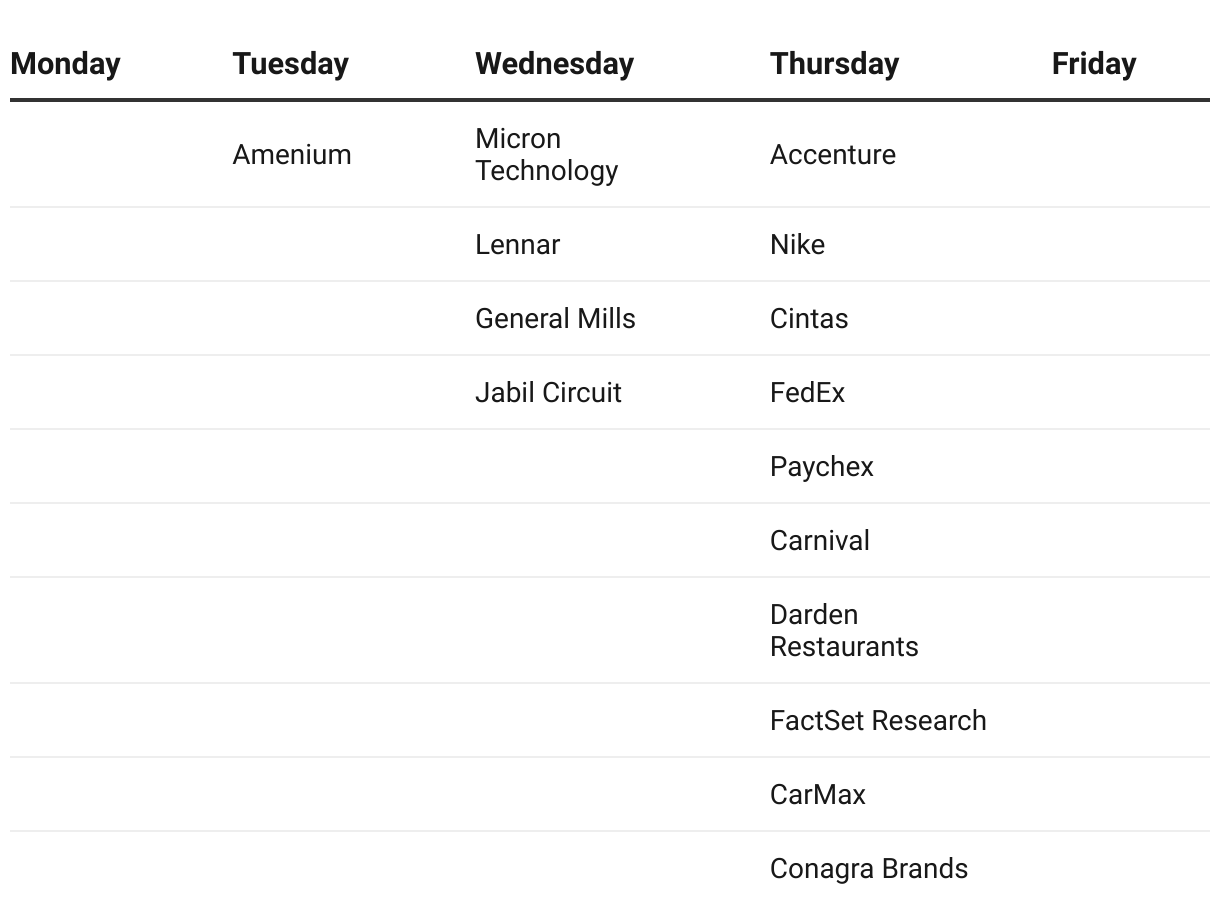The height and width of the screenshot is (914, 1220).
Task: Click Cintas in the Thursday column
Action: [808, 319]
